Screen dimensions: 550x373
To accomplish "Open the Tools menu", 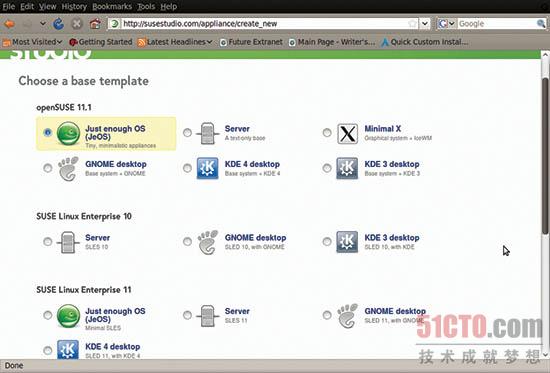I will point(146,6).
